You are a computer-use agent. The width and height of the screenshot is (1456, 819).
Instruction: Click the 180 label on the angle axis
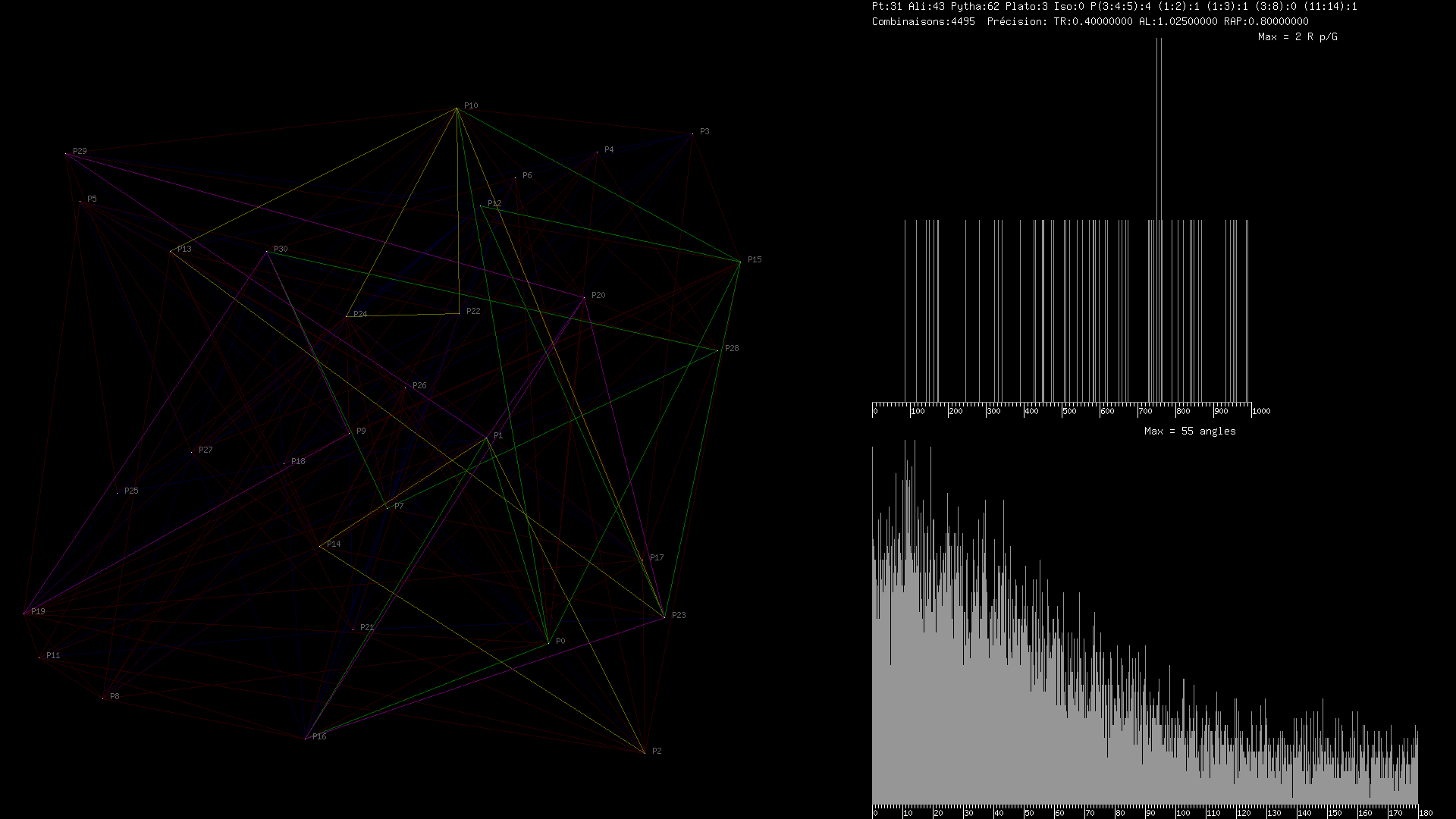(1425, 813)
